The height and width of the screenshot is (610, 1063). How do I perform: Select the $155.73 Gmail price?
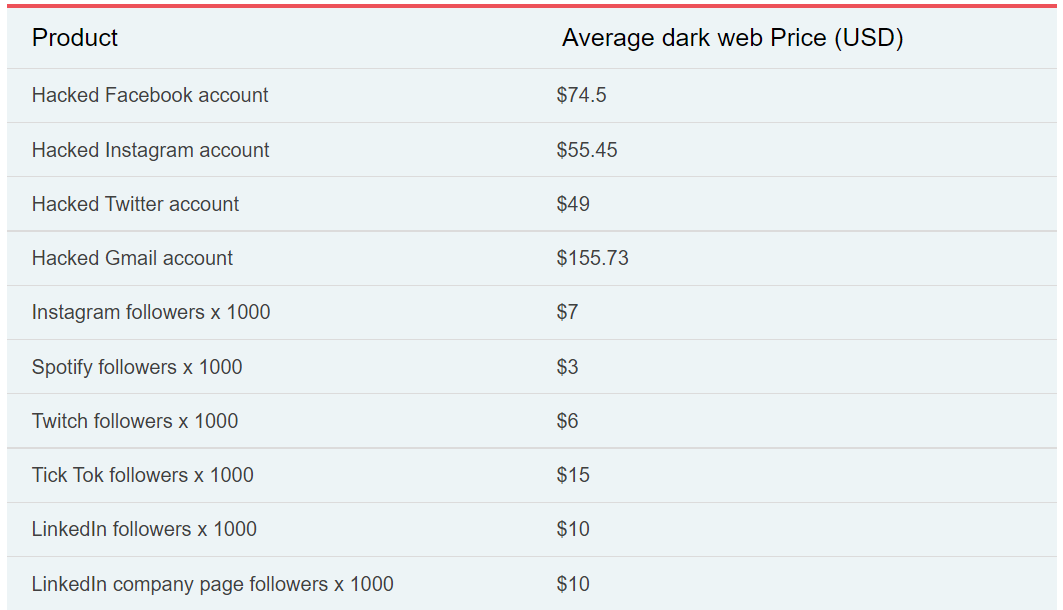coord(592,258)
